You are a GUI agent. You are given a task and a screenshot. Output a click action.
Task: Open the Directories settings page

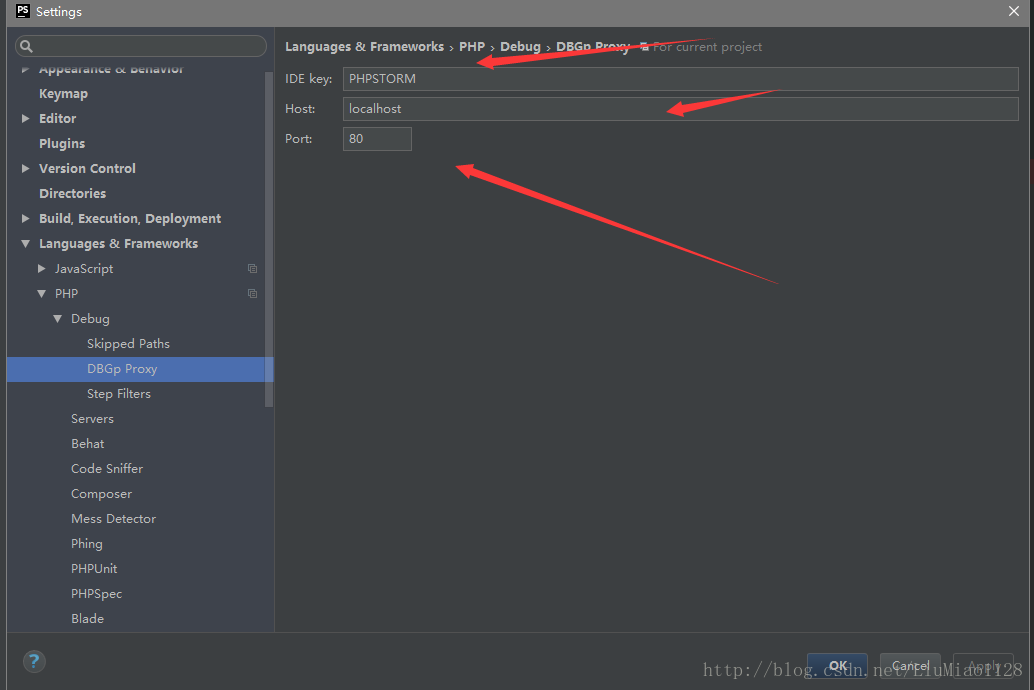pos(73,193)
